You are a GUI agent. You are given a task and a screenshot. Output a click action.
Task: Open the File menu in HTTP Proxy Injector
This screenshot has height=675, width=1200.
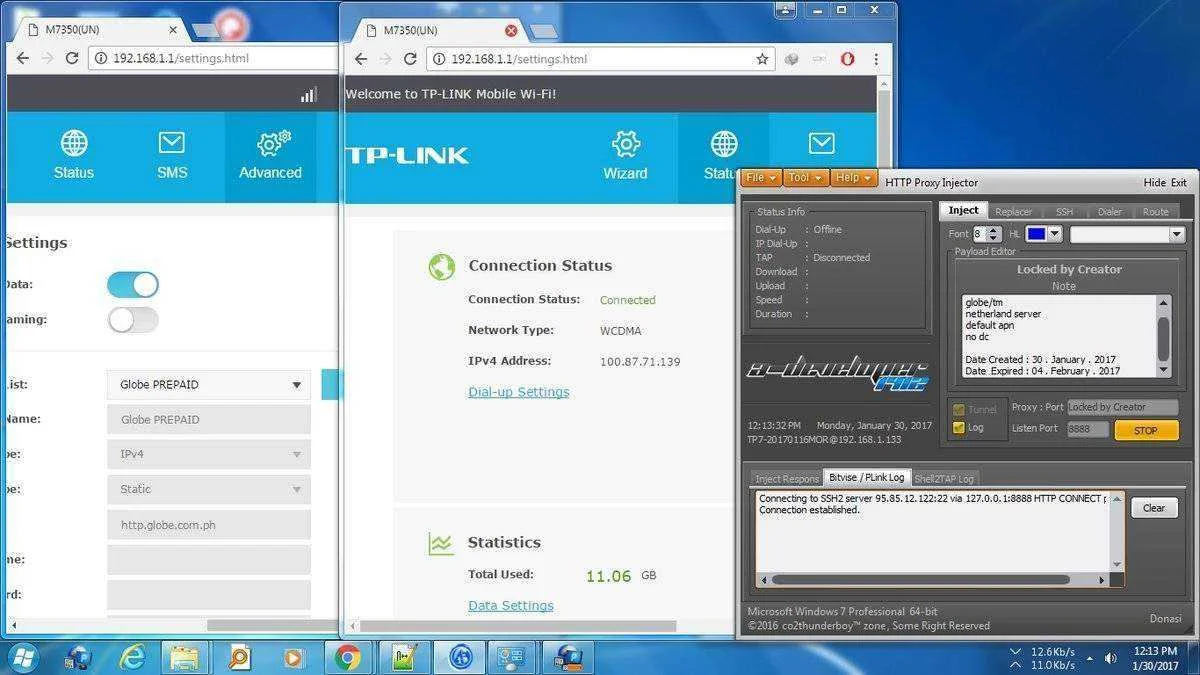click(761, 178)
